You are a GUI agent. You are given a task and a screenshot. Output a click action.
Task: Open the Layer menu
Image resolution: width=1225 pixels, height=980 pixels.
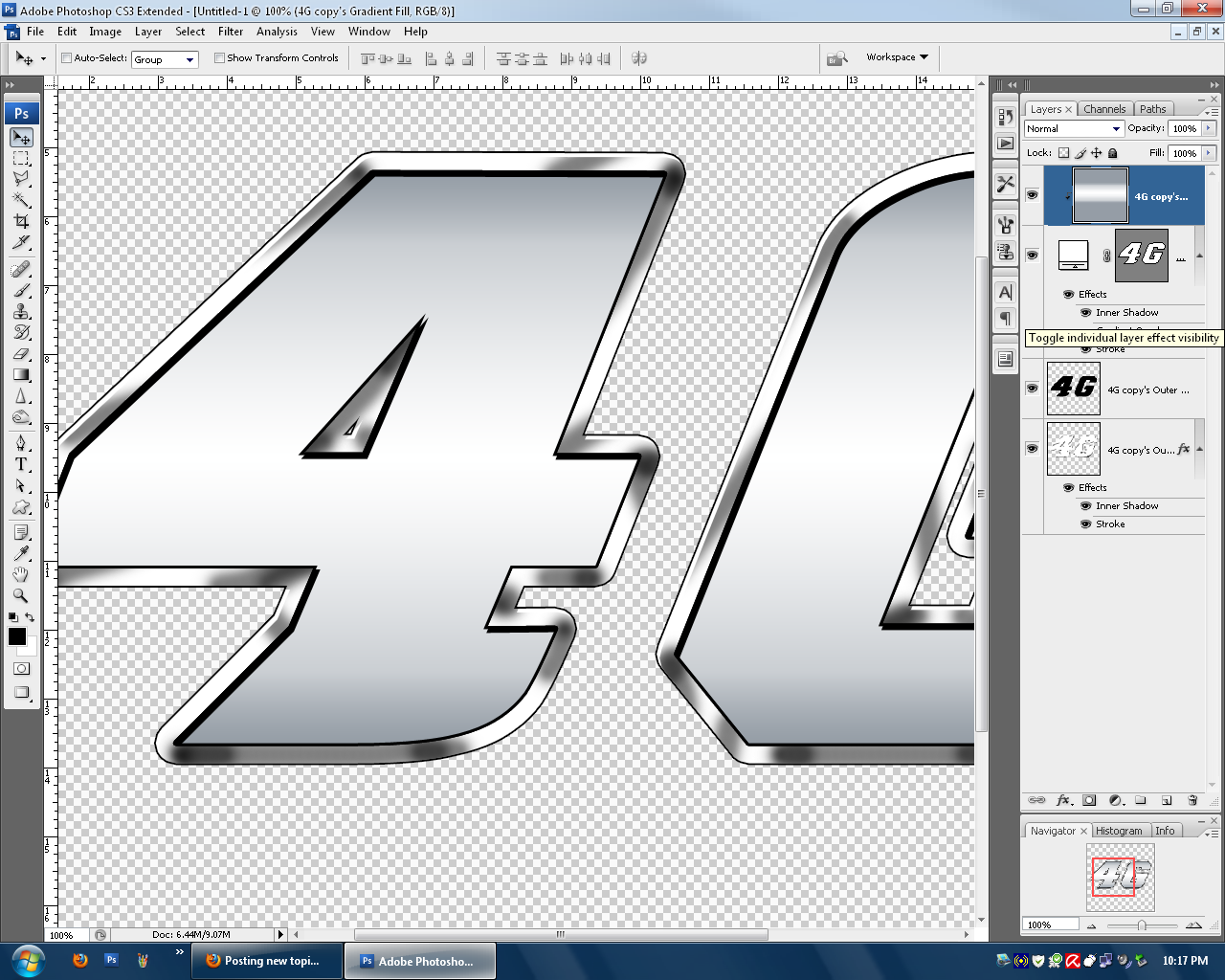(148, 32)
